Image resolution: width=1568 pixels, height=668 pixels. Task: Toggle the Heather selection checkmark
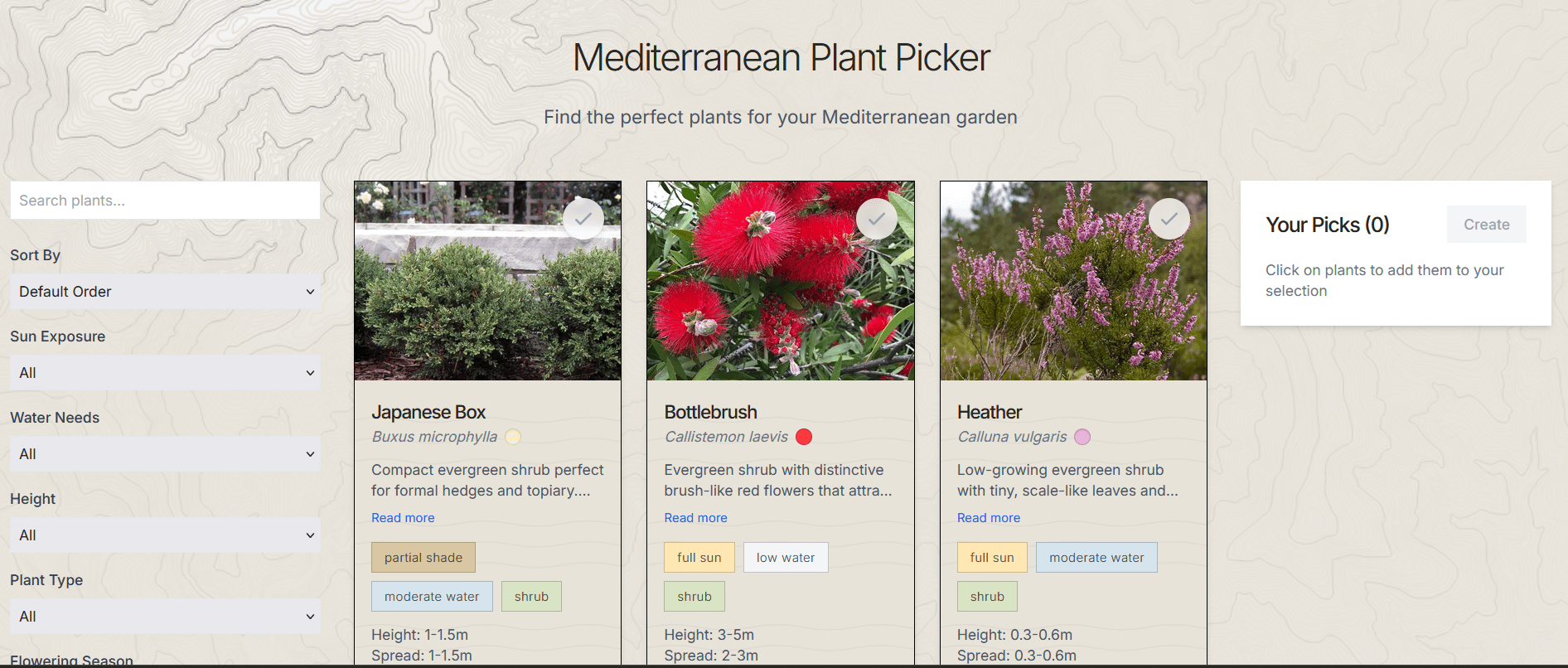coord(1169,219)
